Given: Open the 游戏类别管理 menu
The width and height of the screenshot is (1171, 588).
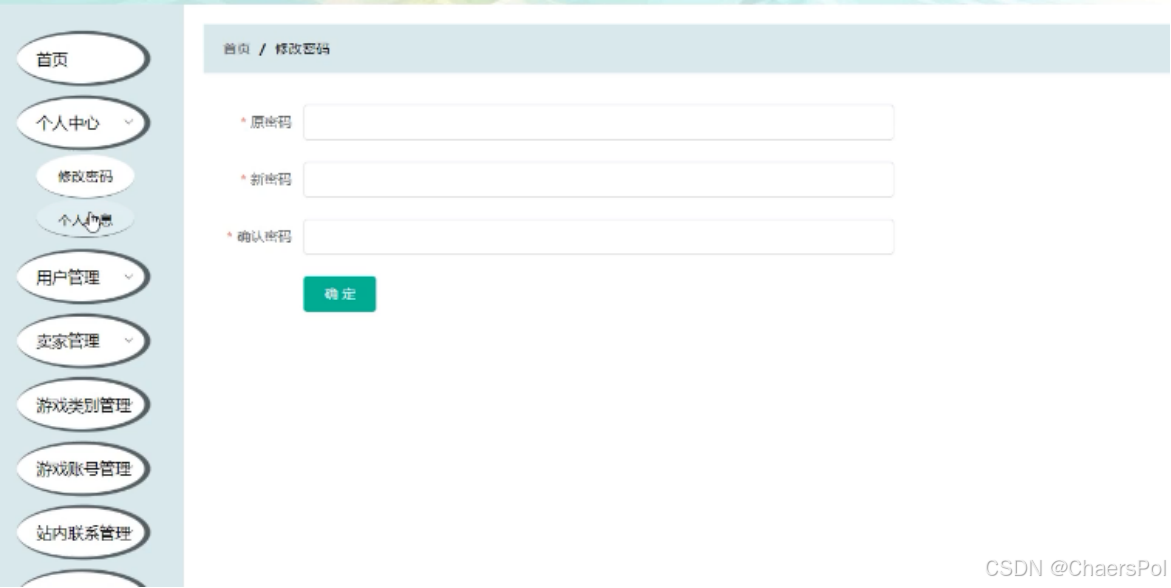Looking at the screenshot, I should (82, 406).
